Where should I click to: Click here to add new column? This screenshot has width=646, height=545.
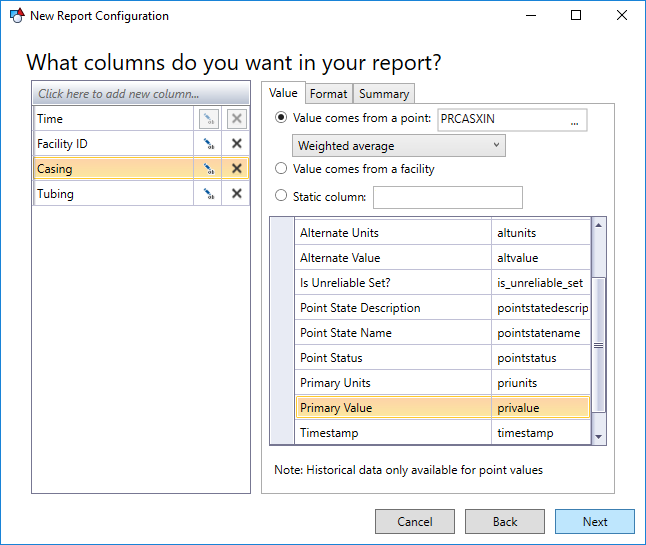tap(141, 94)
